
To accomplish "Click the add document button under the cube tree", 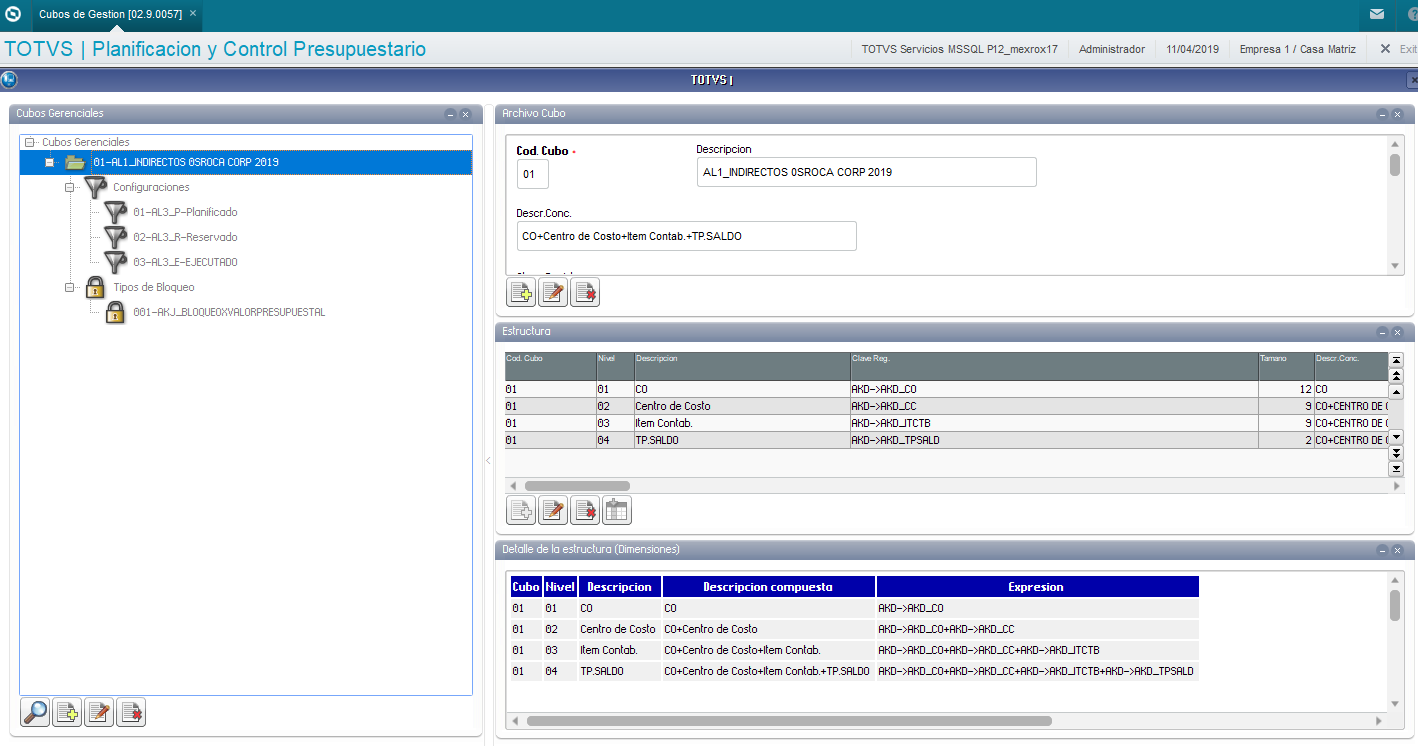I will click(67, 713).
